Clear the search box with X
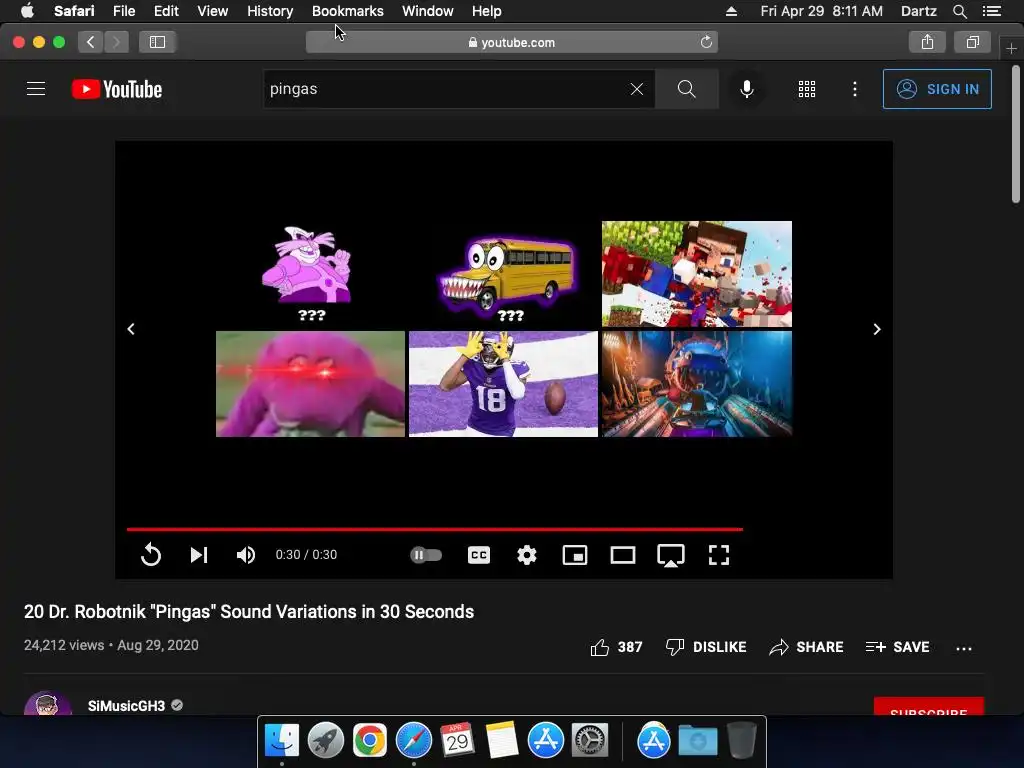The height and width of the screenshot is (768, 1024). point(637,89)
